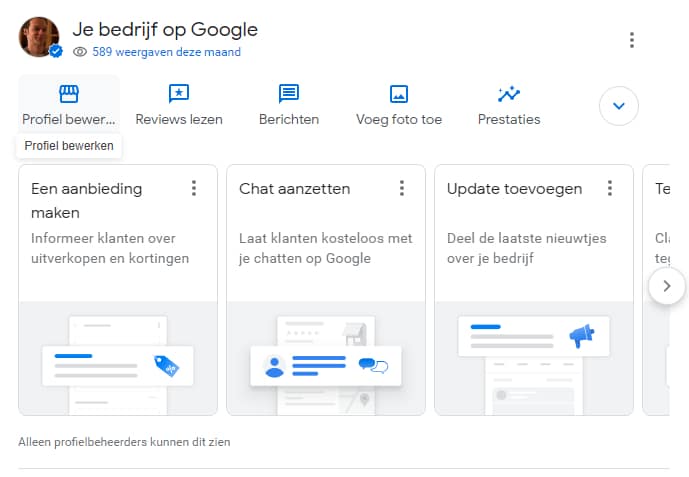Click the Deel de laatste nieuwtjes description

tap(526, 248)
